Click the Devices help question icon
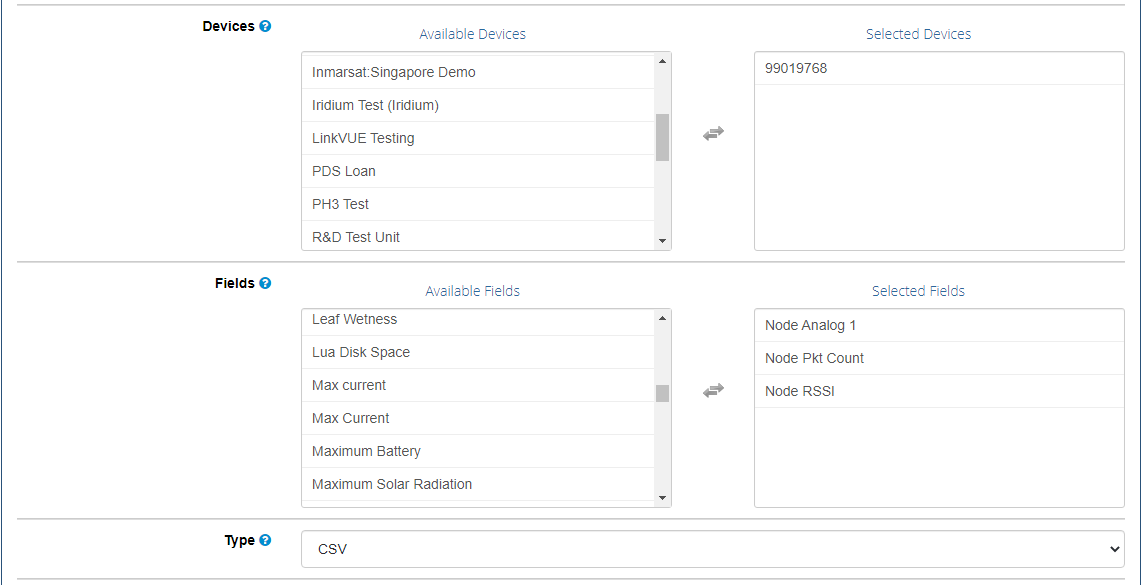This screenshot has height=585, width=1144. click(266, 26)
